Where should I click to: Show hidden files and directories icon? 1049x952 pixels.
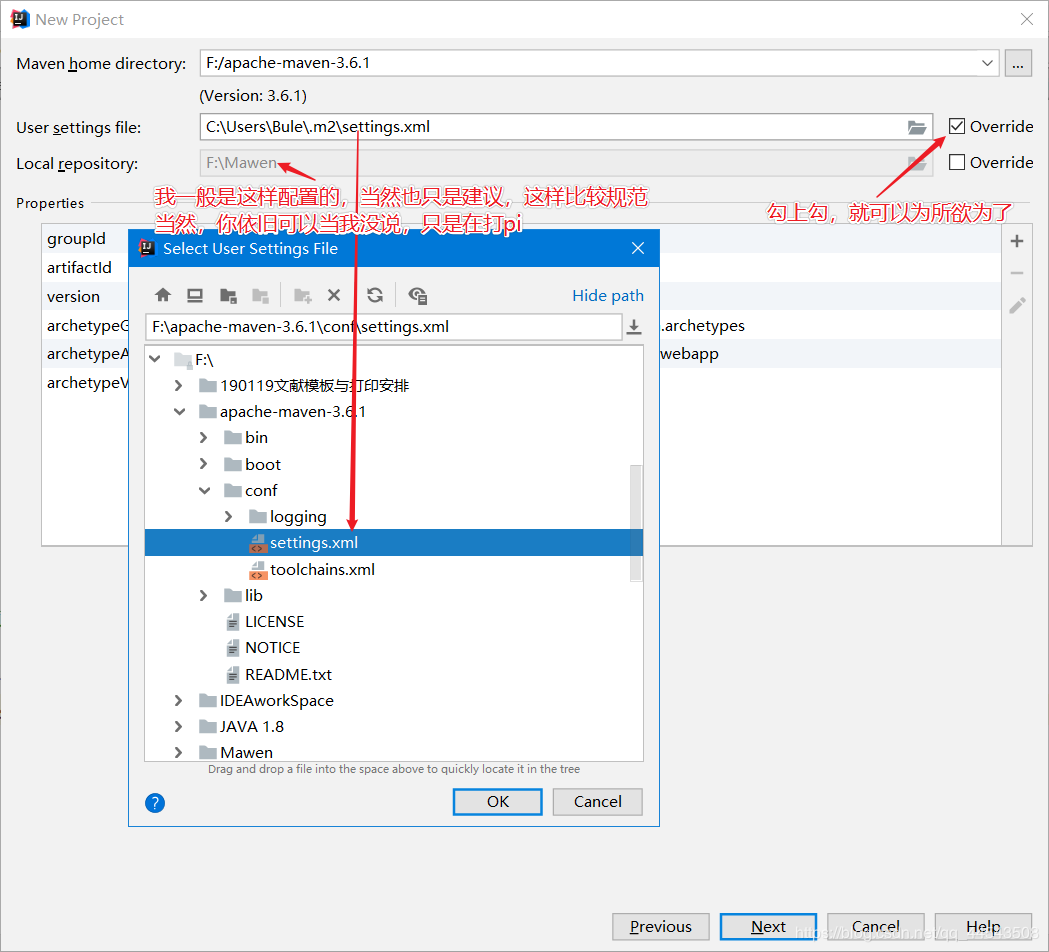pos(417,295)
